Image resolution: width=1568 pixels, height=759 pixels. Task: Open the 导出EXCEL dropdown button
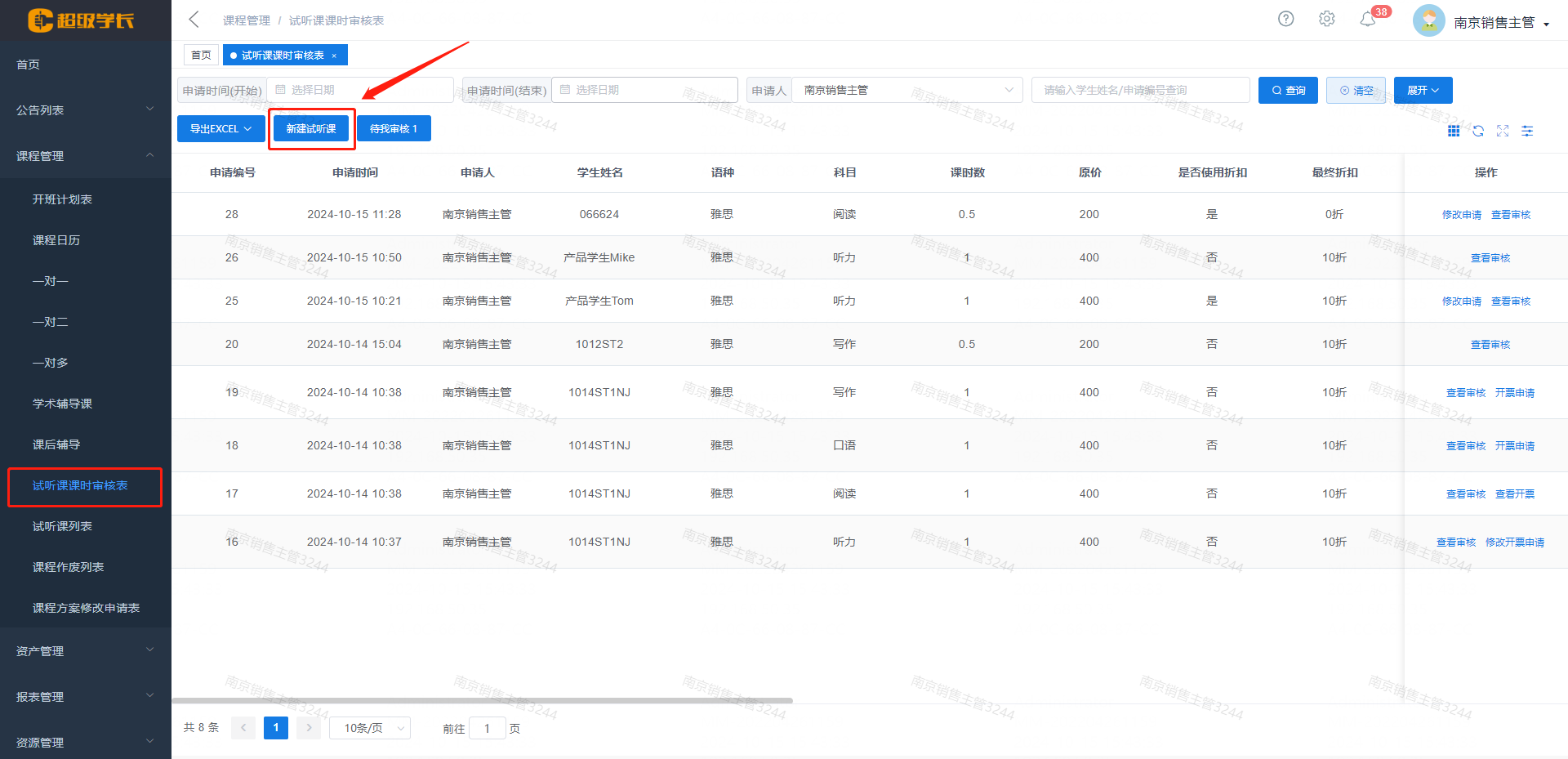point(220,129)
